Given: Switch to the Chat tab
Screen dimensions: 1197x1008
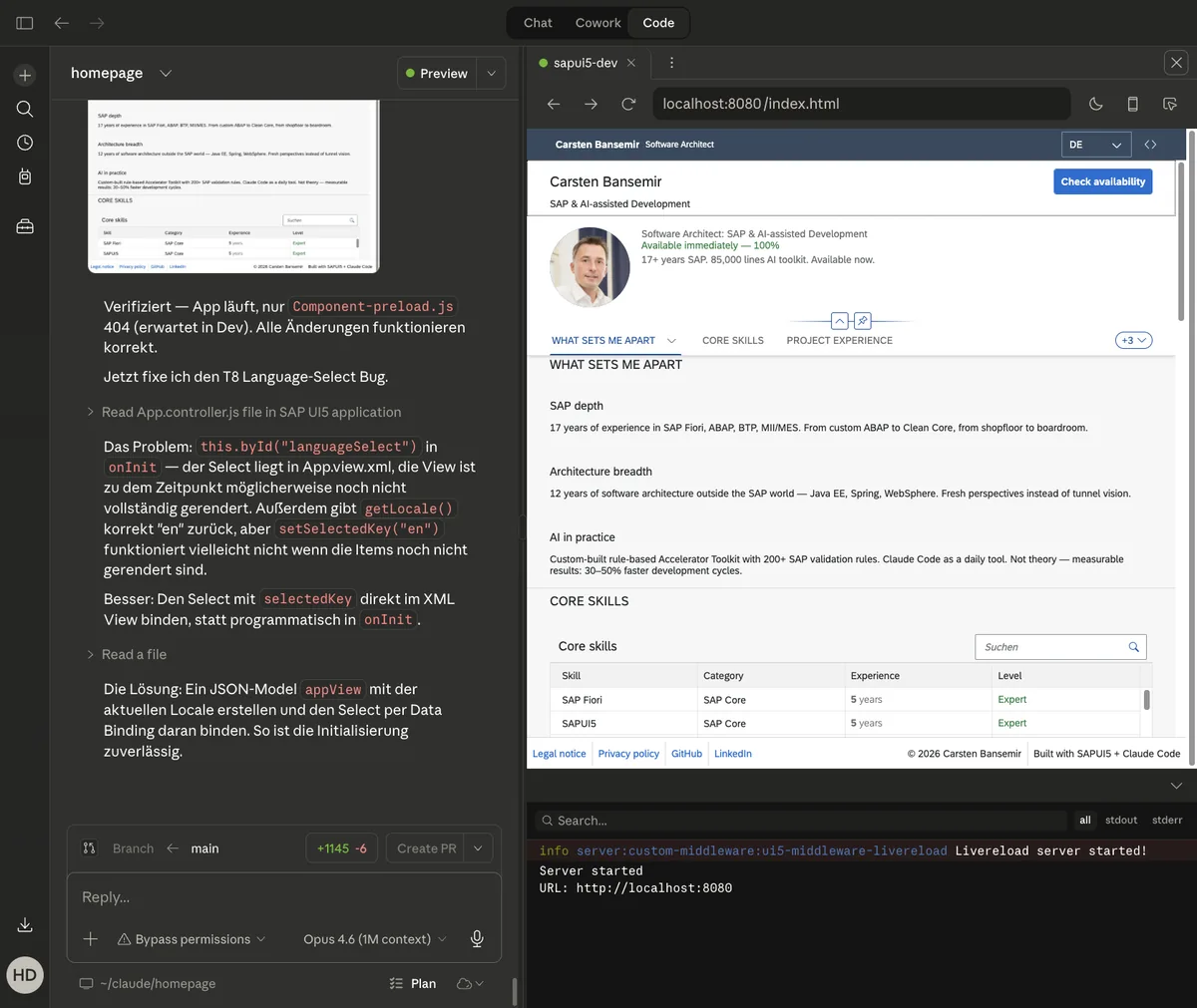Looking at the screenshot, I should point(538,23).
